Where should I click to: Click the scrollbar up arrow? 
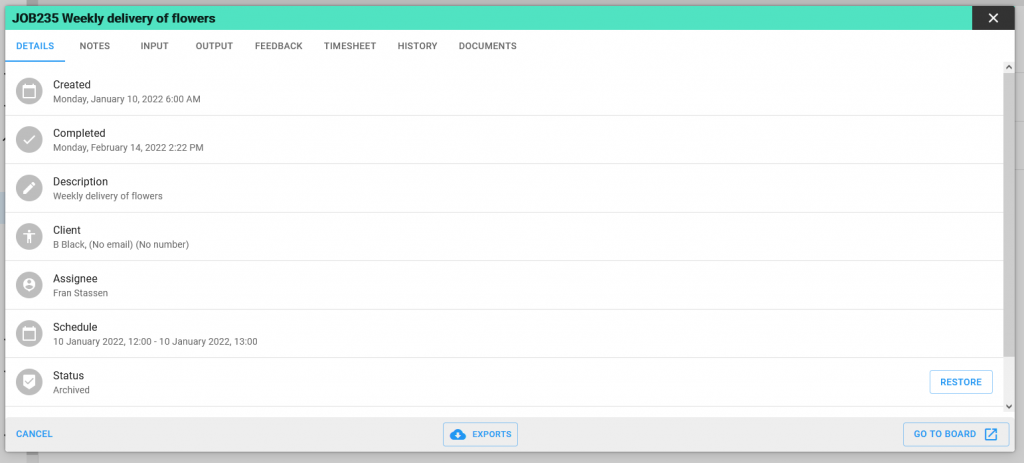tap(1009, 67)
